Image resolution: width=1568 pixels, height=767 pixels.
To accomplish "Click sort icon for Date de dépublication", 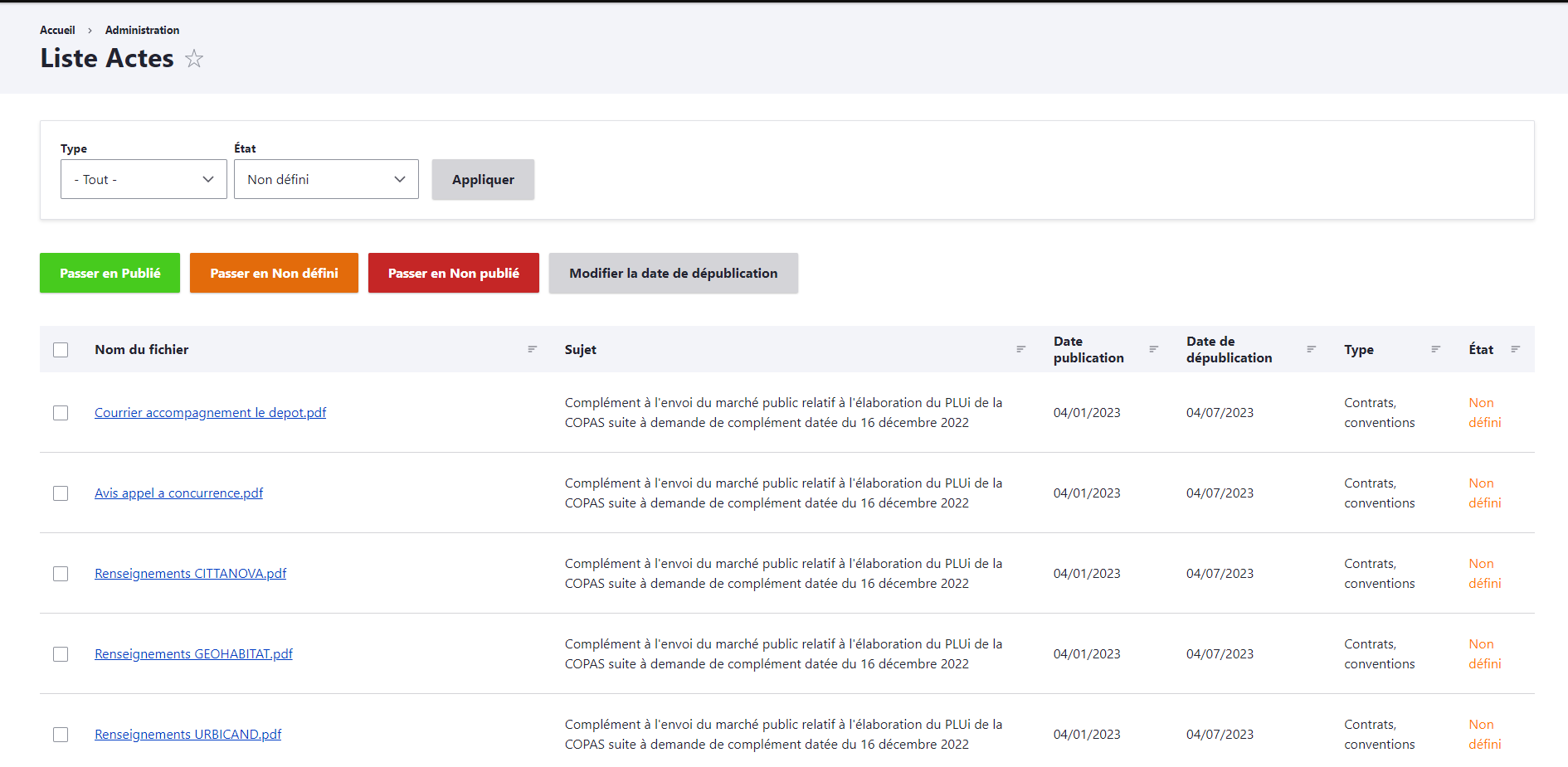I will pyautogui.click(x=1312, y=350).
